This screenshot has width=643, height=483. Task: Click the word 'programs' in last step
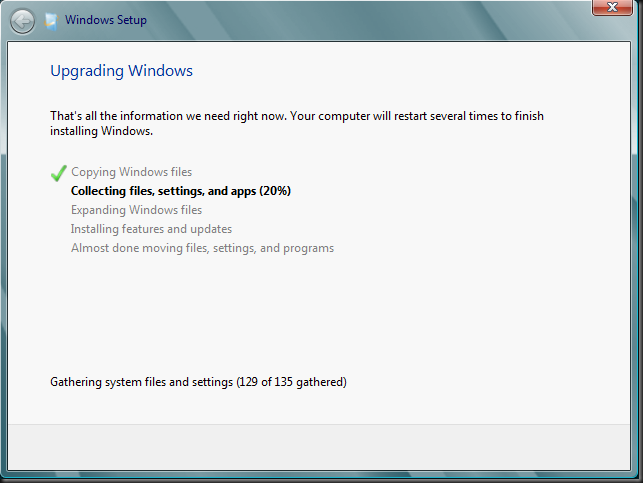point(308,248)
